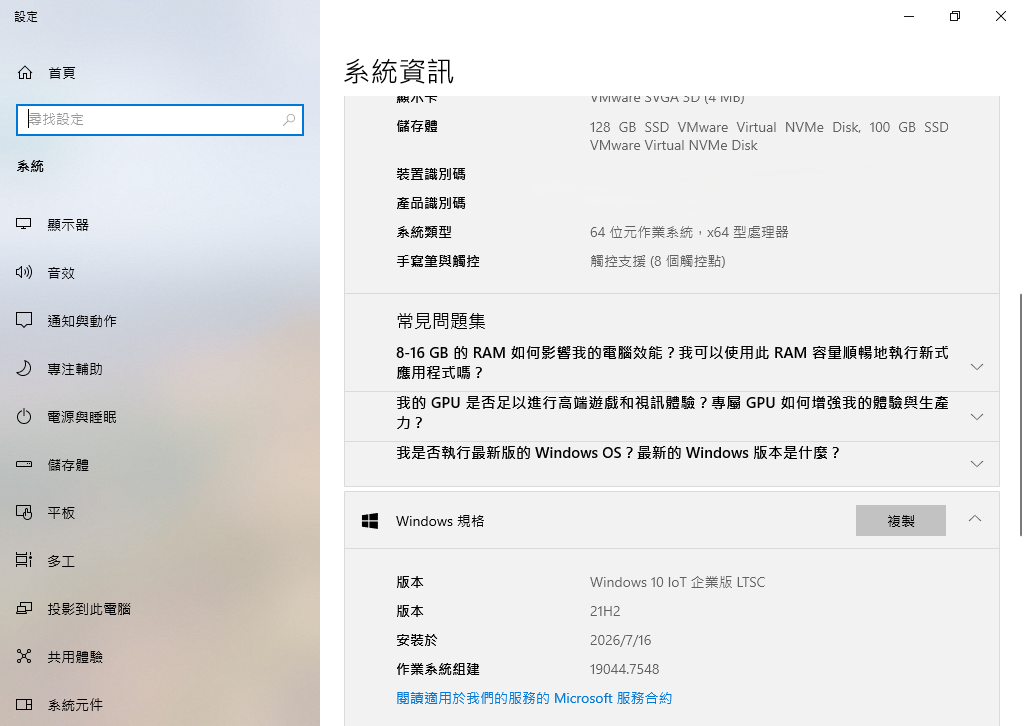Viewport: 1024px width, 726px height.
Task: Click the 2026/7/16 install date
Action: pyautogui.click(x=620, y=640)
